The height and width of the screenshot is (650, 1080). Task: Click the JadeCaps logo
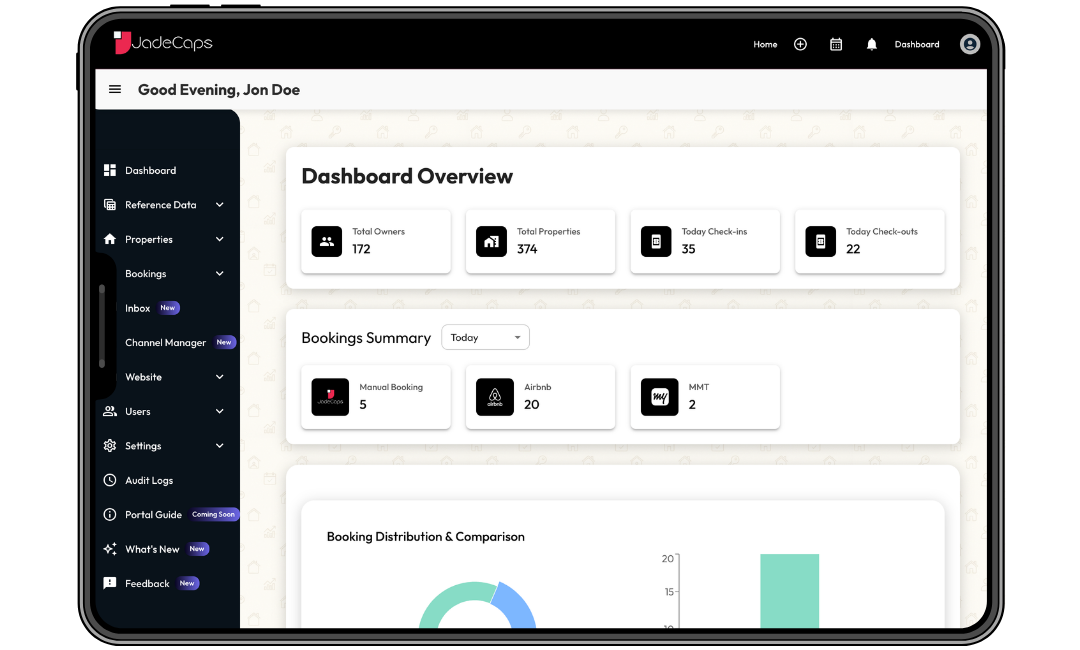pyautogui.click(x=163, y=43)
